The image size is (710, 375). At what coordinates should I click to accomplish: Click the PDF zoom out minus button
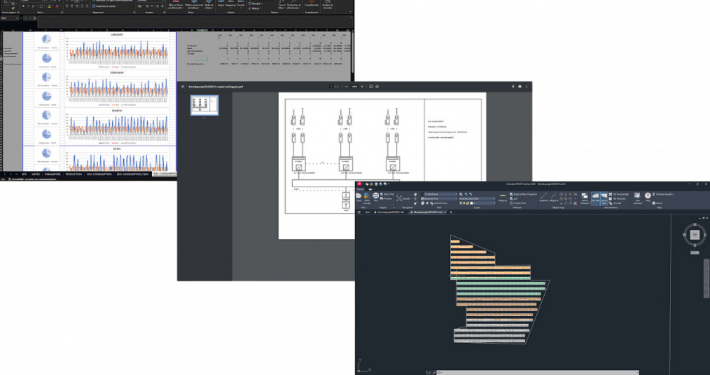click(346, 87)
